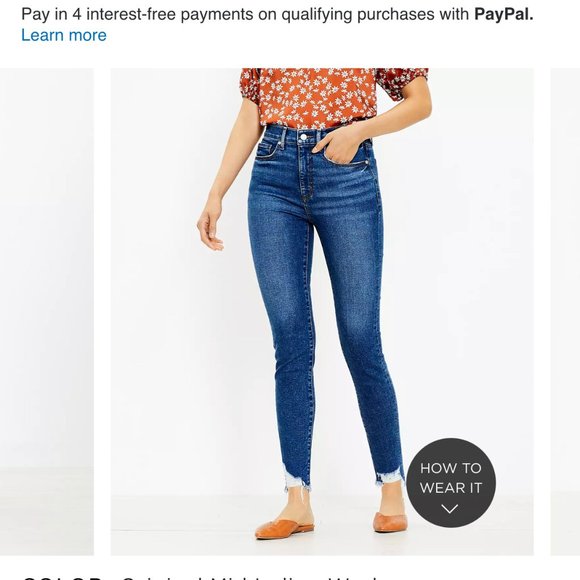Open the main skinny jeans product photo
580x580 pixels.
[322, 312]
